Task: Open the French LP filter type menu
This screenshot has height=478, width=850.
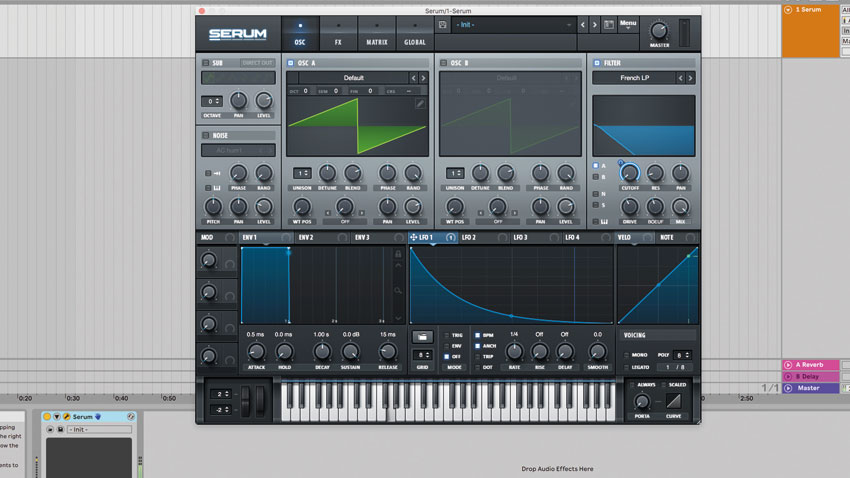Action: click(634, 78)
